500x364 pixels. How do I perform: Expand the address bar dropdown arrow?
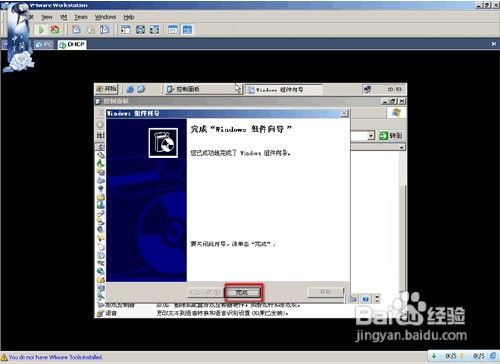coord(371,136)
